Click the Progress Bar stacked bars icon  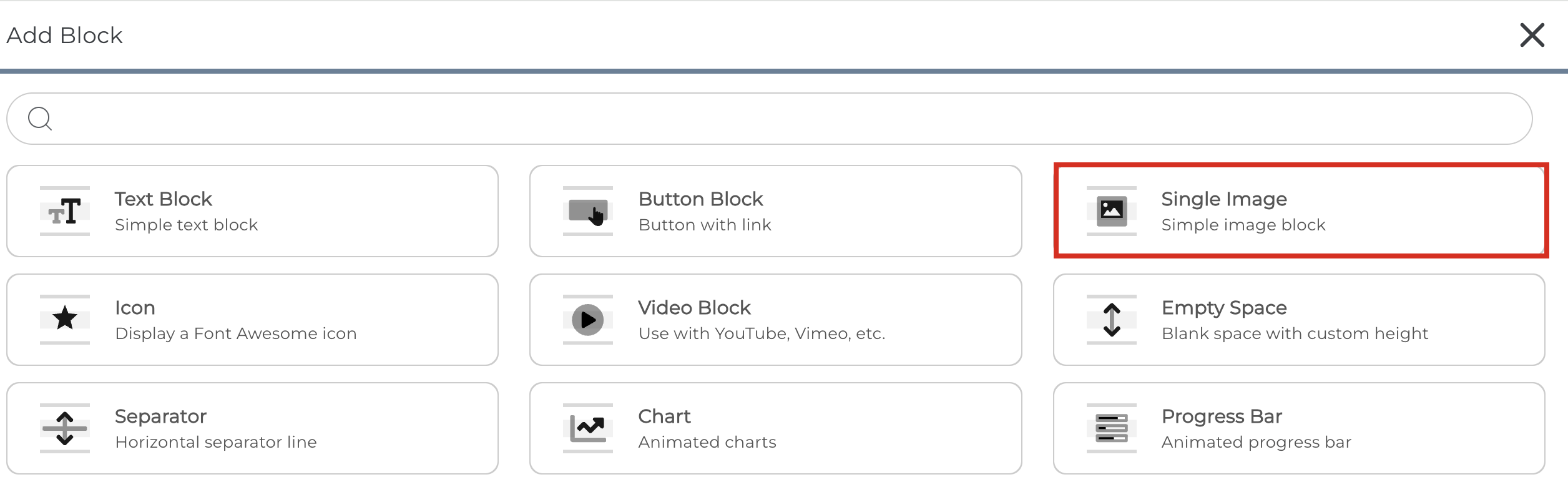tap(1111, 428)
